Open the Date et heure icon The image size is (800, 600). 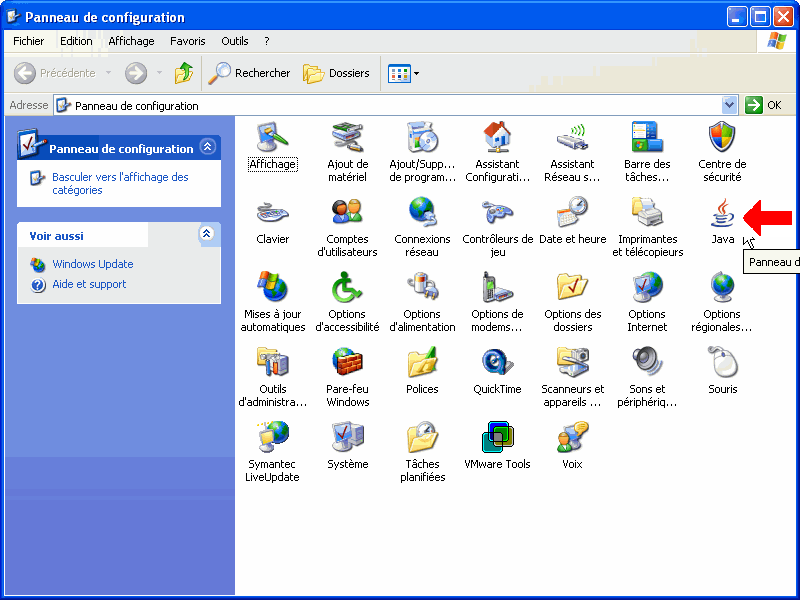(x=572, y=214)
